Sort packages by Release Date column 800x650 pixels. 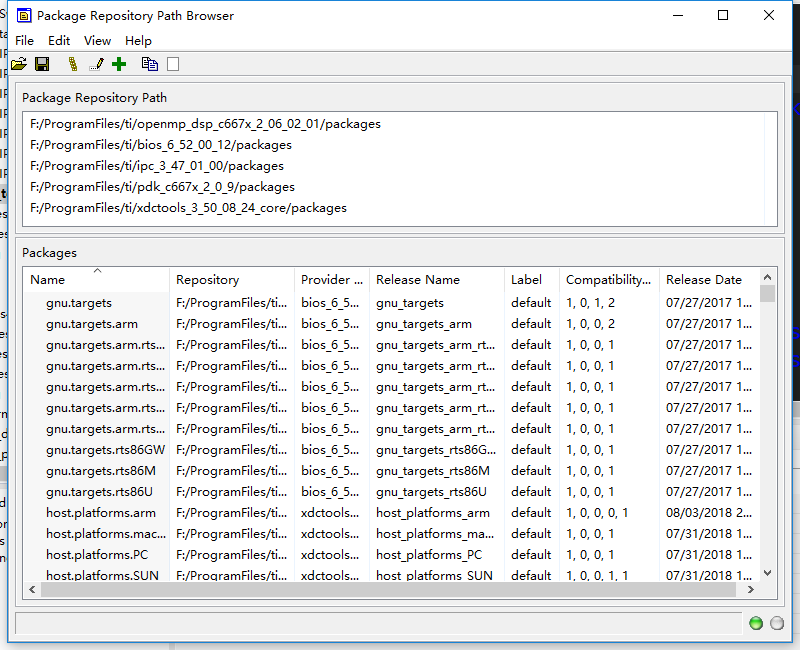pos(703,279)
